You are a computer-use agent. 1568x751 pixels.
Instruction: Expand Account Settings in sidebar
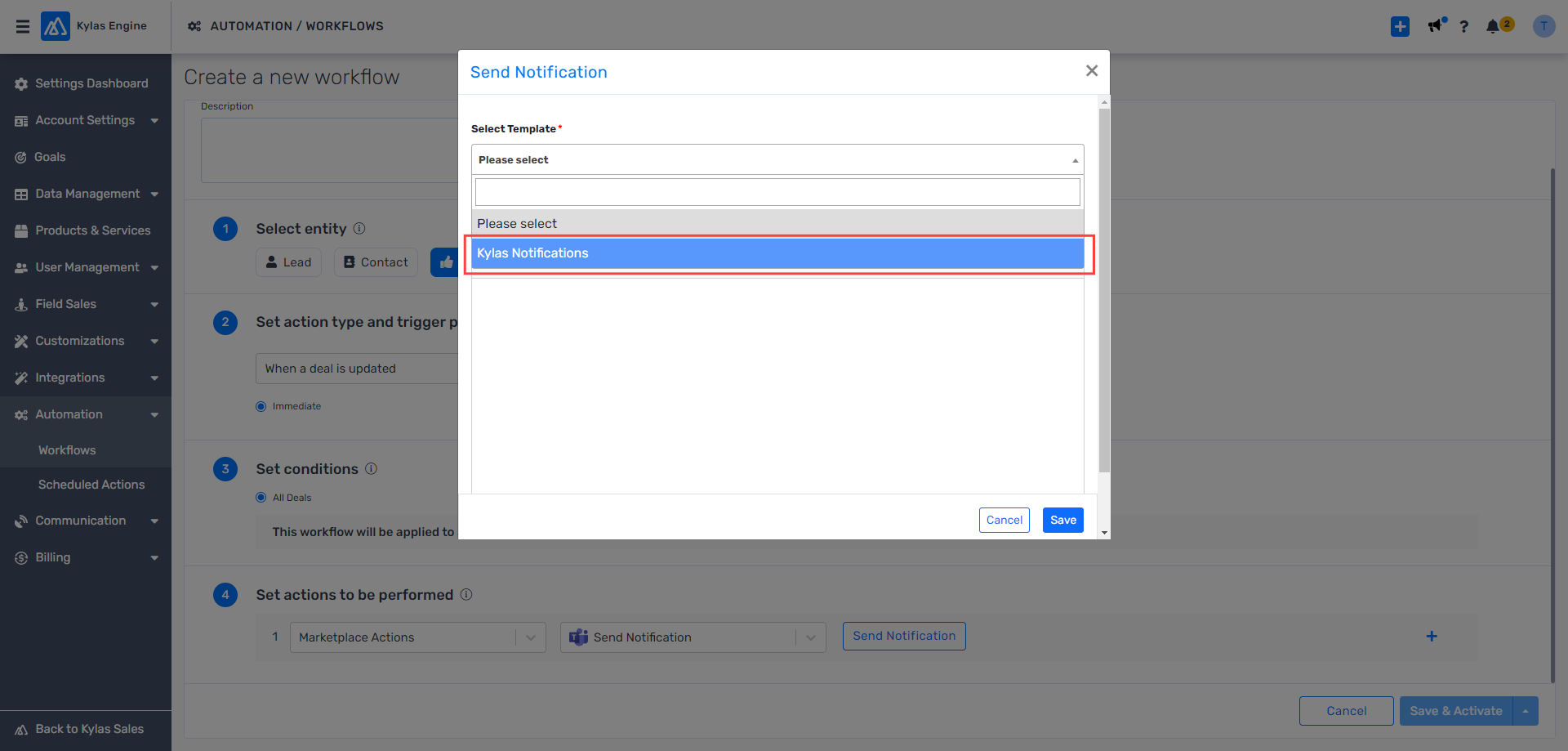[x=86, y=120]
